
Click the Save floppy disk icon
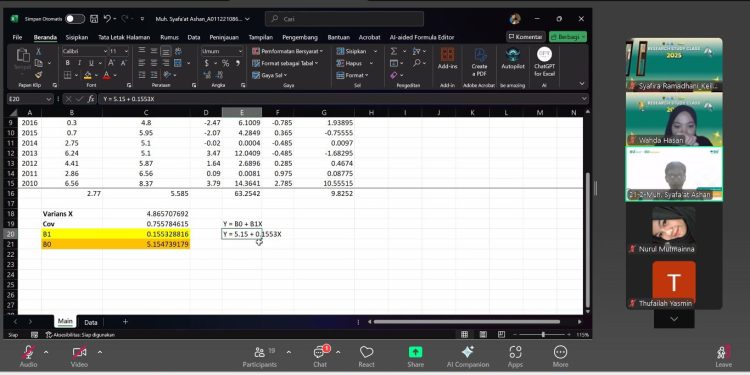click(x=94, y=19)
